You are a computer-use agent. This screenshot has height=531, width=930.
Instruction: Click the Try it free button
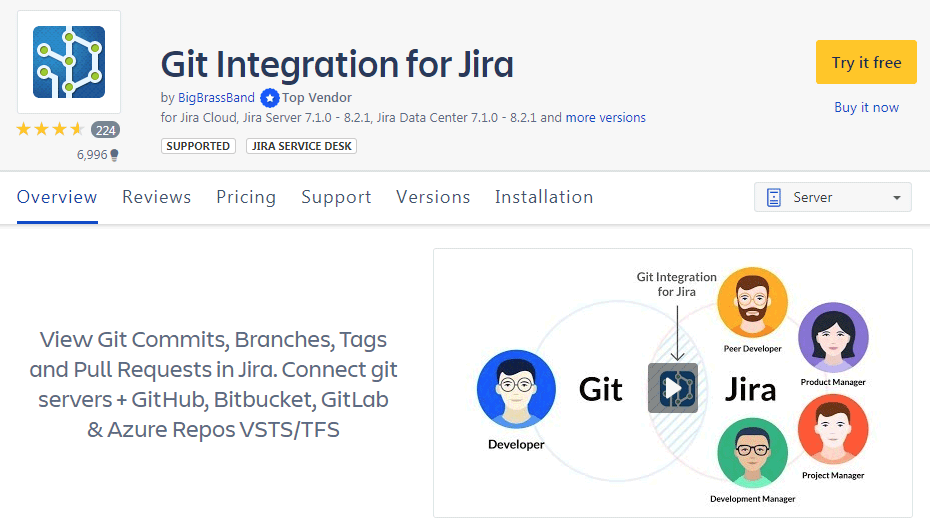tap(866, 62)
